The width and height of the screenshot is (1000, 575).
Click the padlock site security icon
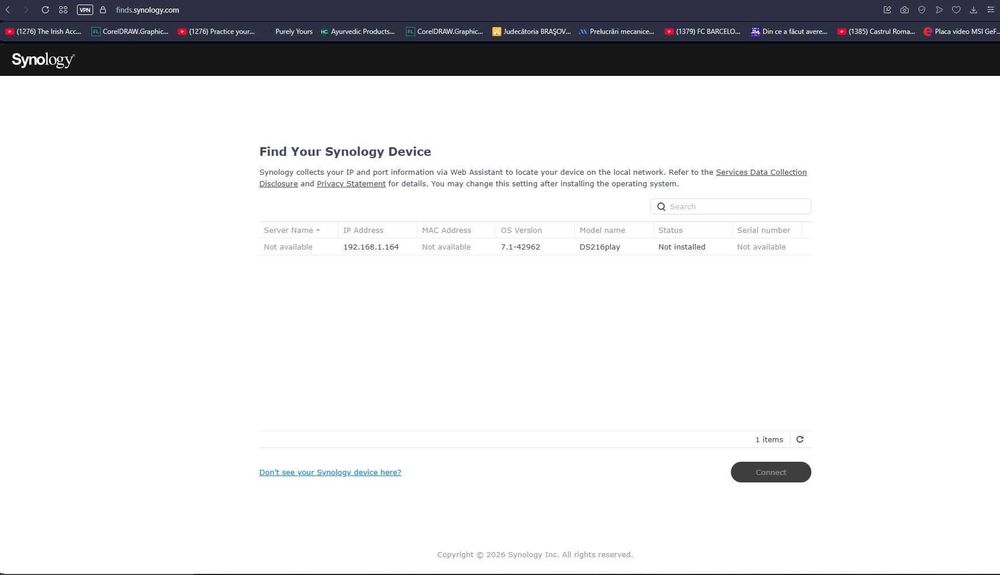(x=103, y=10)
